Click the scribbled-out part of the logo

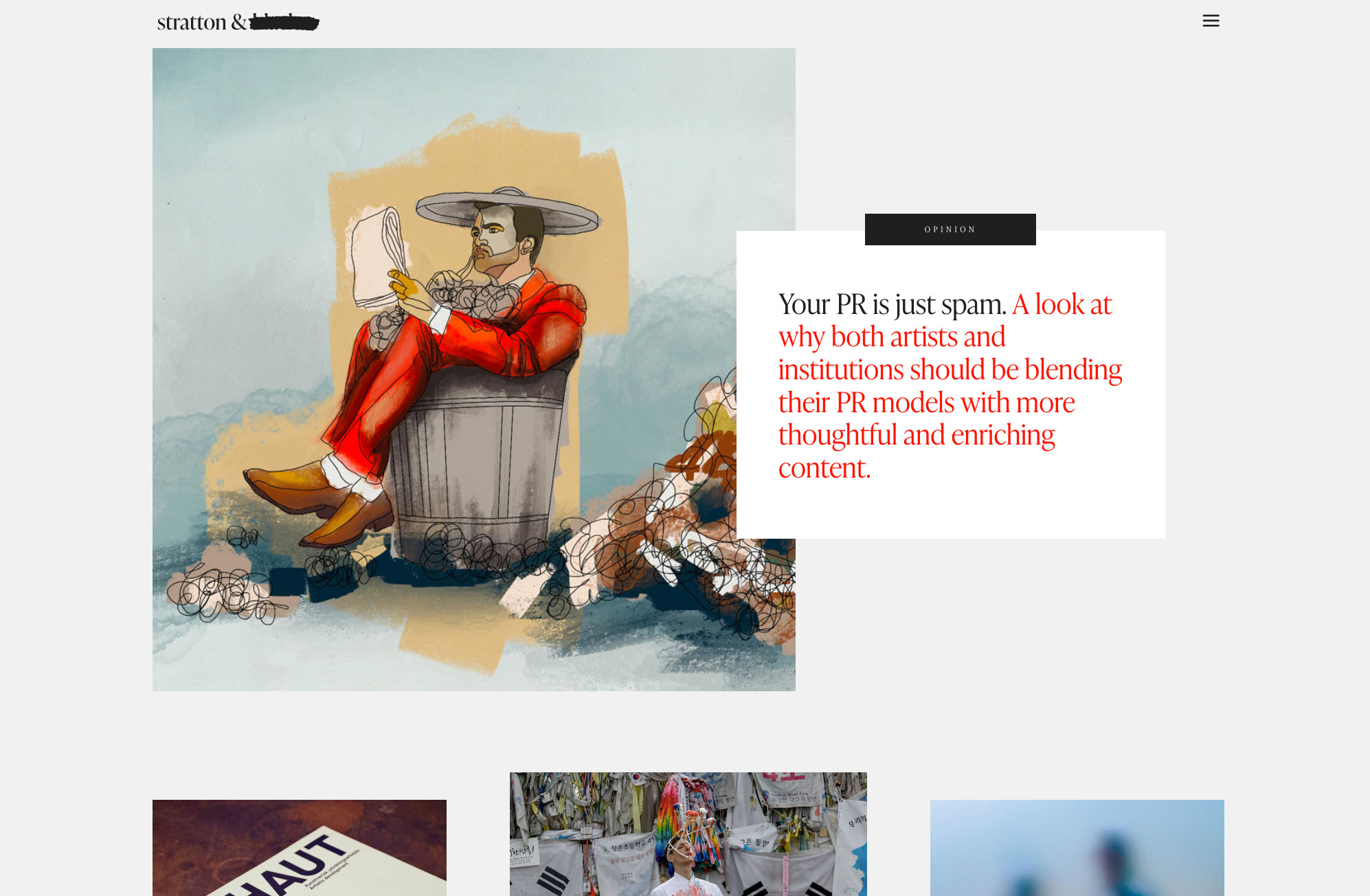(284, 22)
